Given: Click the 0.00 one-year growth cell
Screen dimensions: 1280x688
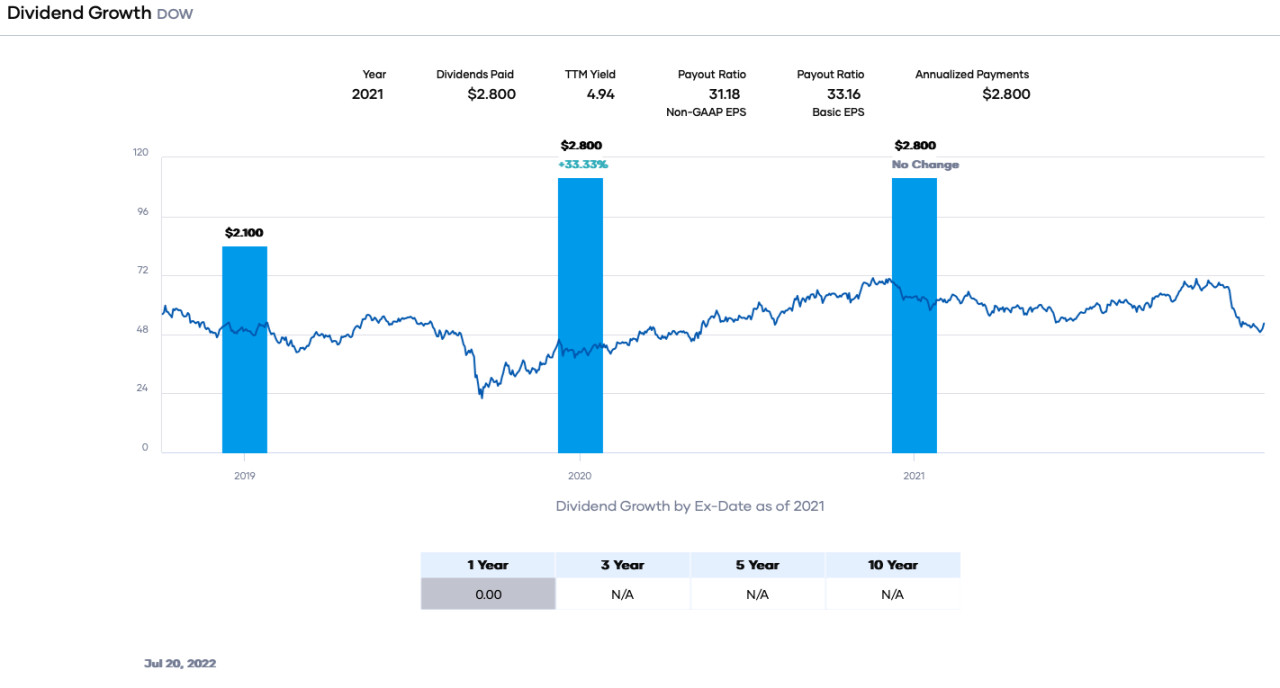Looking at the screenshot, I should (488, 594).
